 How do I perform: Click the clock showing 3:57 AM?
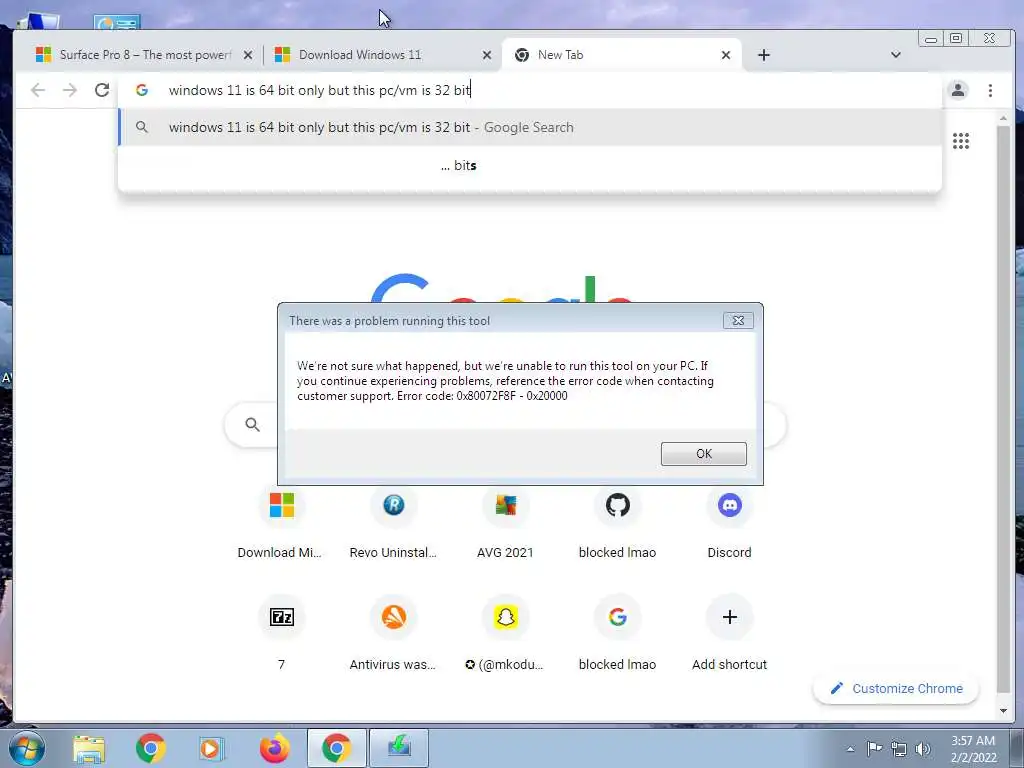coord(972,741)
